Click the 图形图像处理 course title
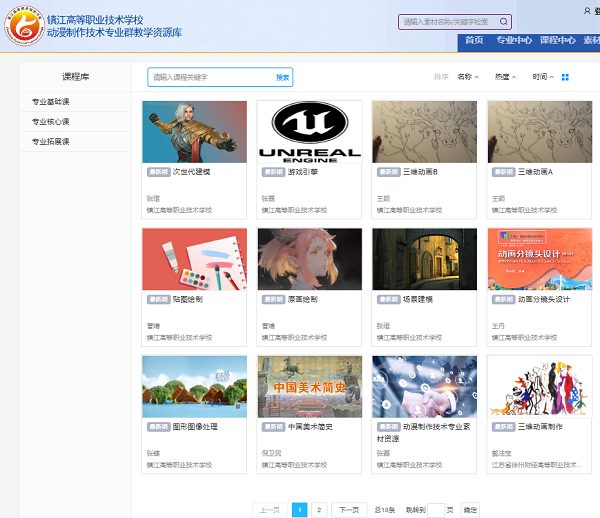 195,427
